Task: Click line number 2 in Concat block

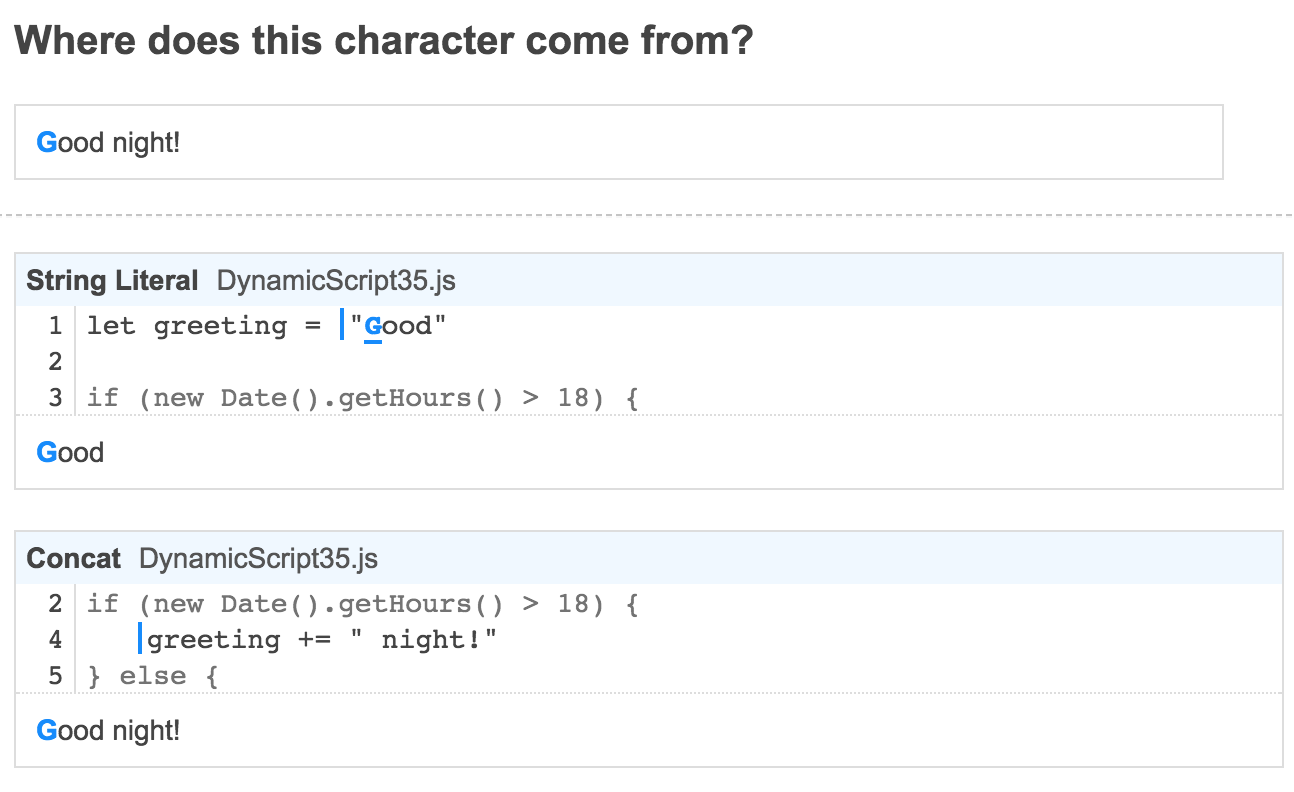Action: tap(56, 604)
